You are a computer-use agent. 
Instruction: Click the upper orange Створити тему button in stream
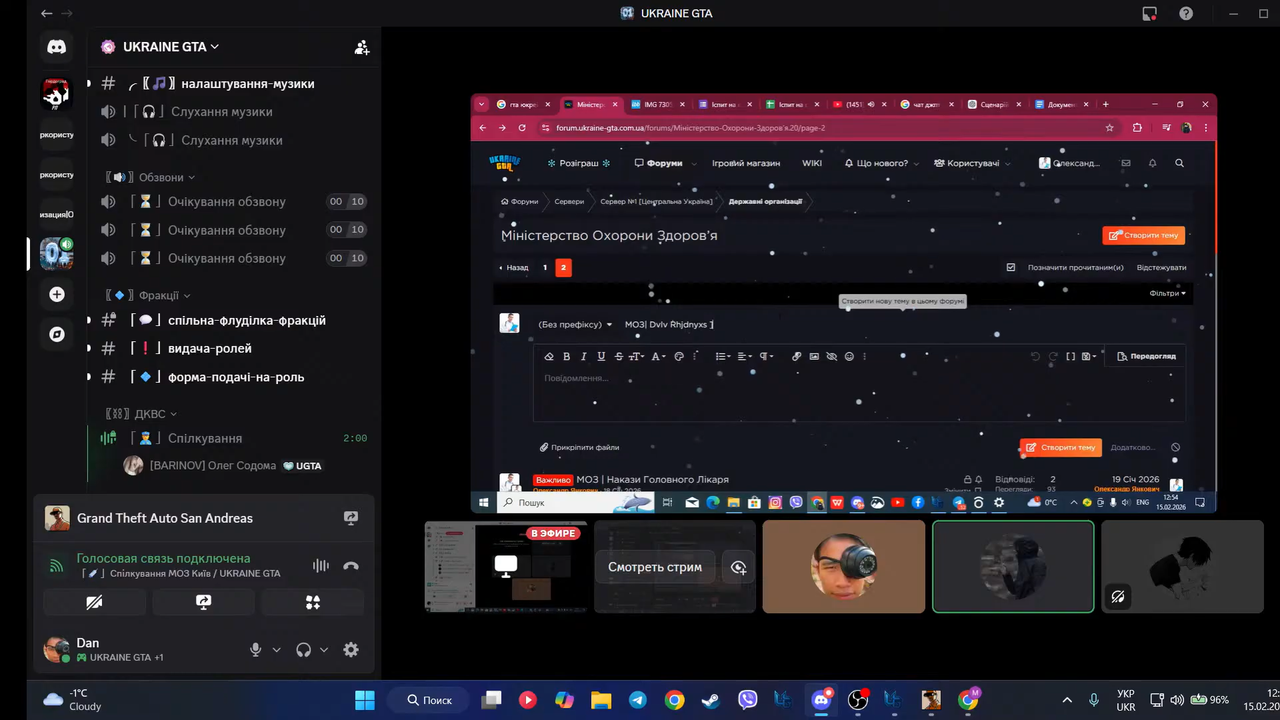coord(1144,235)
